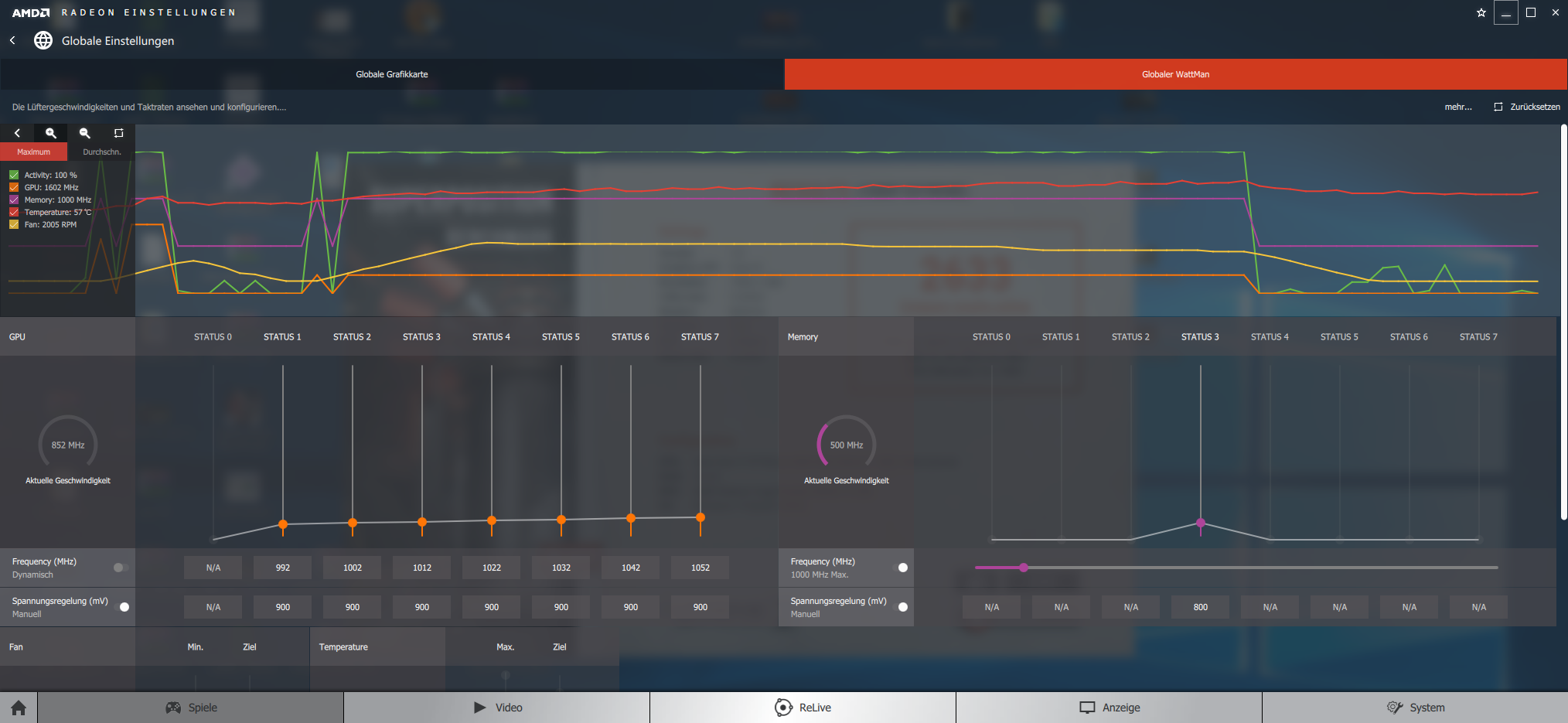1568x723 pixels.
Task: Edit GPU STATUS 2 frequency field 1002
Action: (x=353, y=568)
